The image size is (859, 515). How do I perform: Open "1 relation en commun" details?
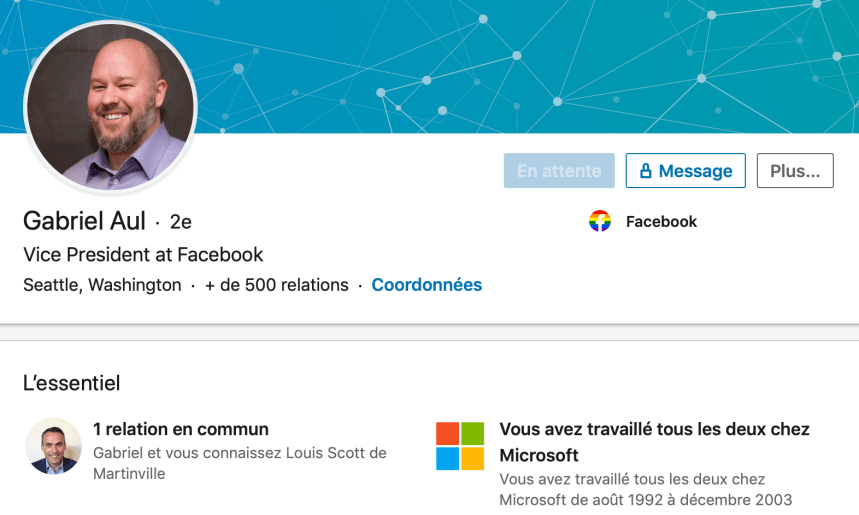pyautogui.click(x=181, y=429)
